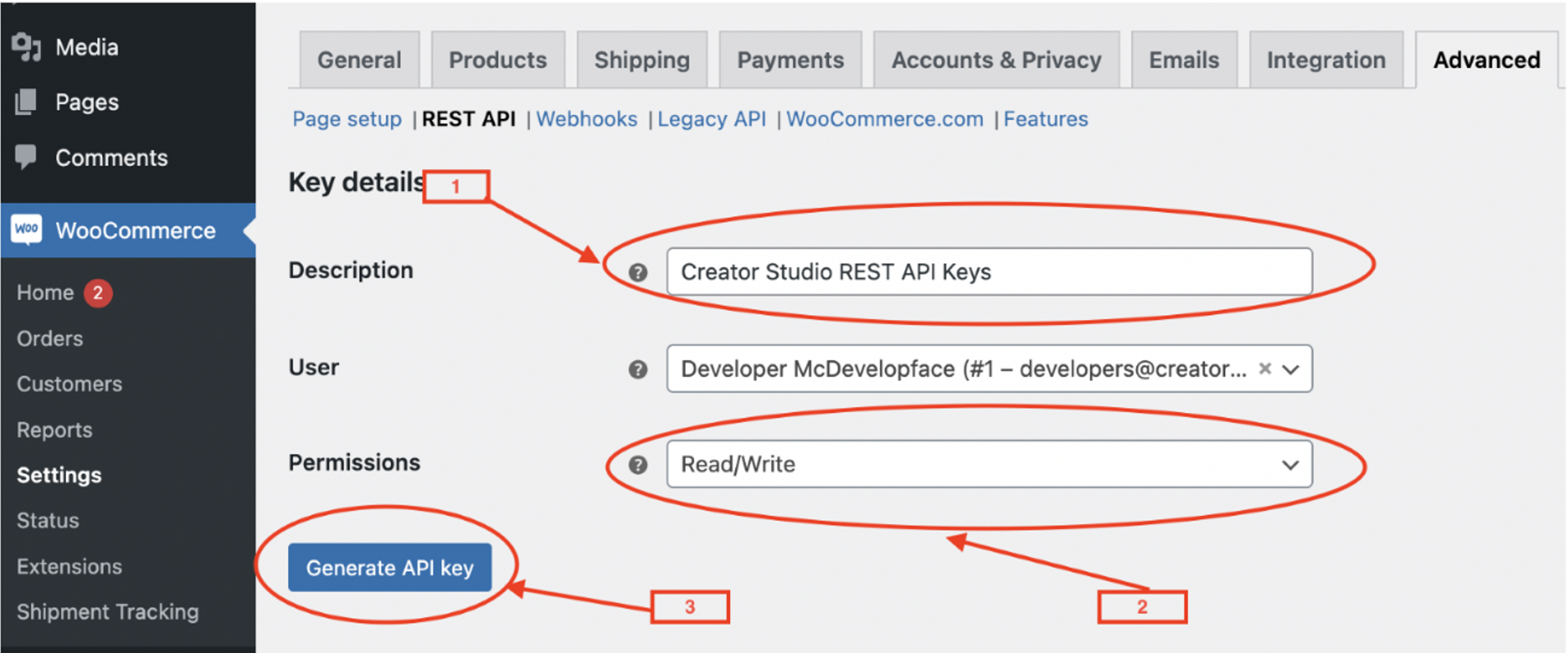This screenshot has width=1568, height=653.
Task: Open the User dropdown arrow
Action: [x=1290, y=369]
